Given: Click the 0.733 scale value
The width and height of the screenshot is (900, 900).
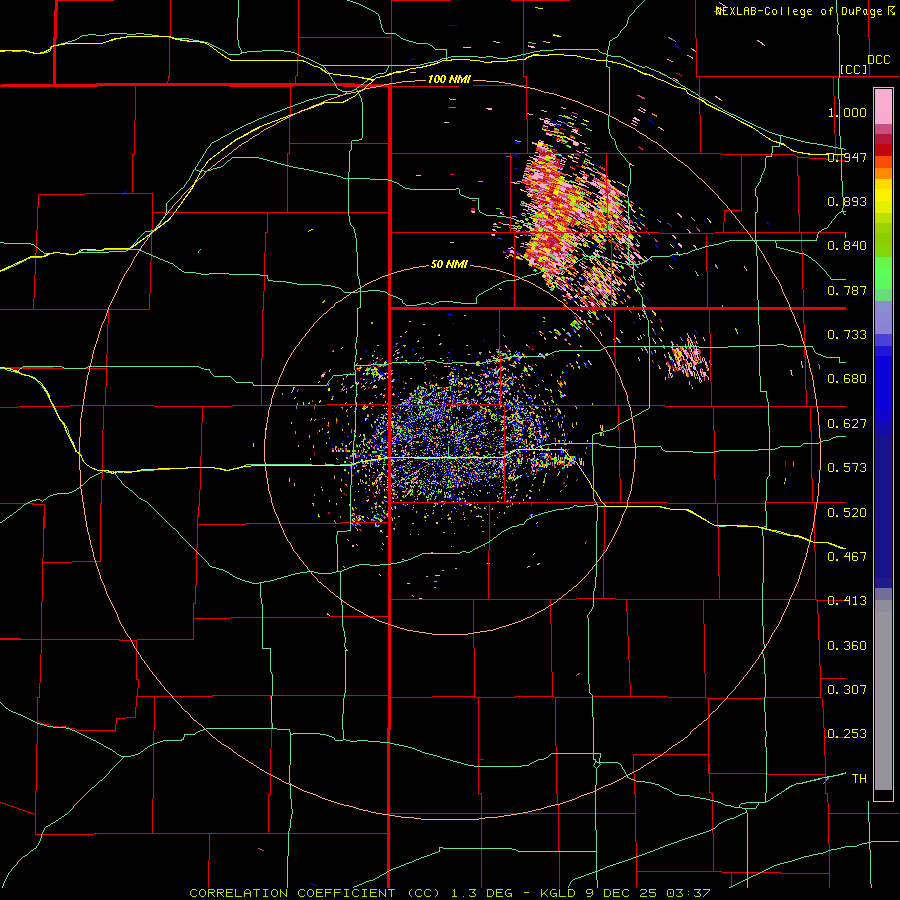Looking at the screenshot, I should tap(847, 335).
